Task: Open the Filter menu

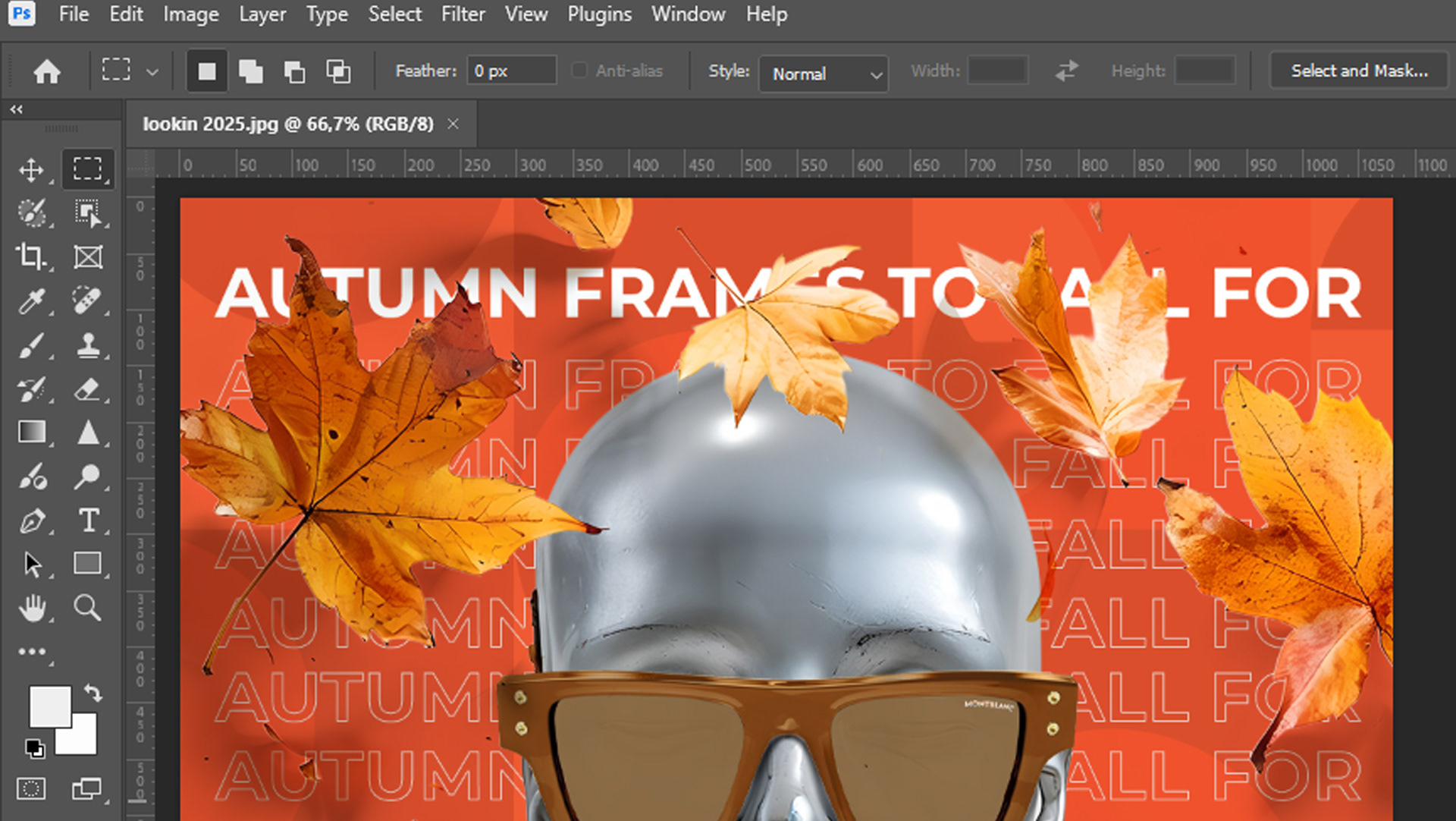Action: pyautogui.click(x=463, y=14)
